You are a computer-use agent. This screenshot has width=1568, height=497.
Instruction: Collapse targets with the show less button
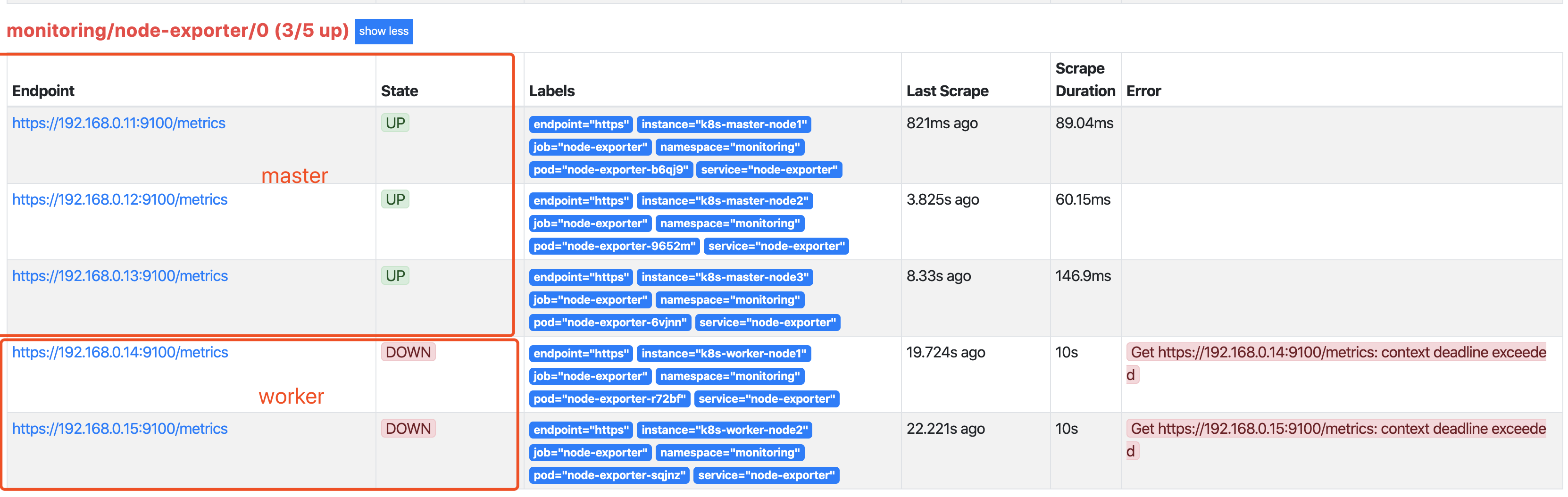click(x=384, y=31)
